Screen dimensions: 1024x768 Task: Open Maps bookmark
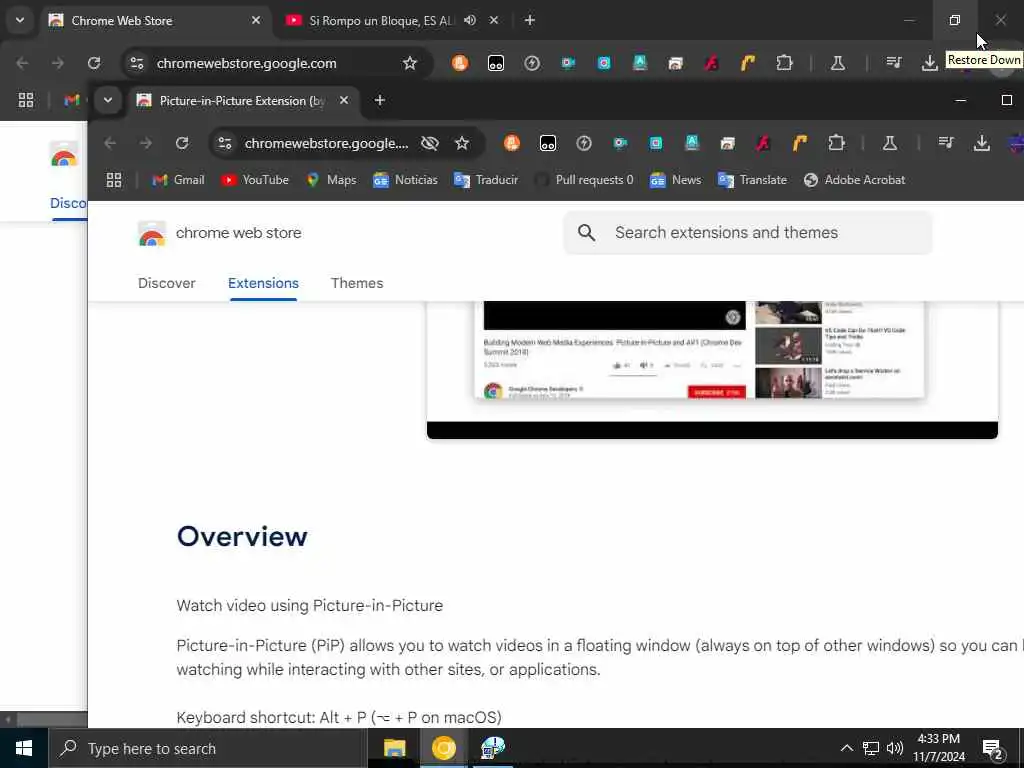tap(331, 180)
